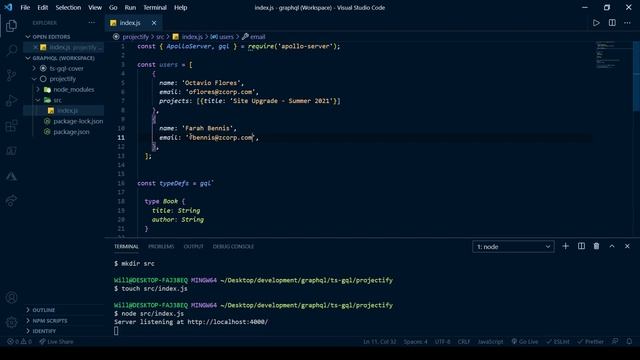
Task: Open the Selection menu
Action: (68, 7)
